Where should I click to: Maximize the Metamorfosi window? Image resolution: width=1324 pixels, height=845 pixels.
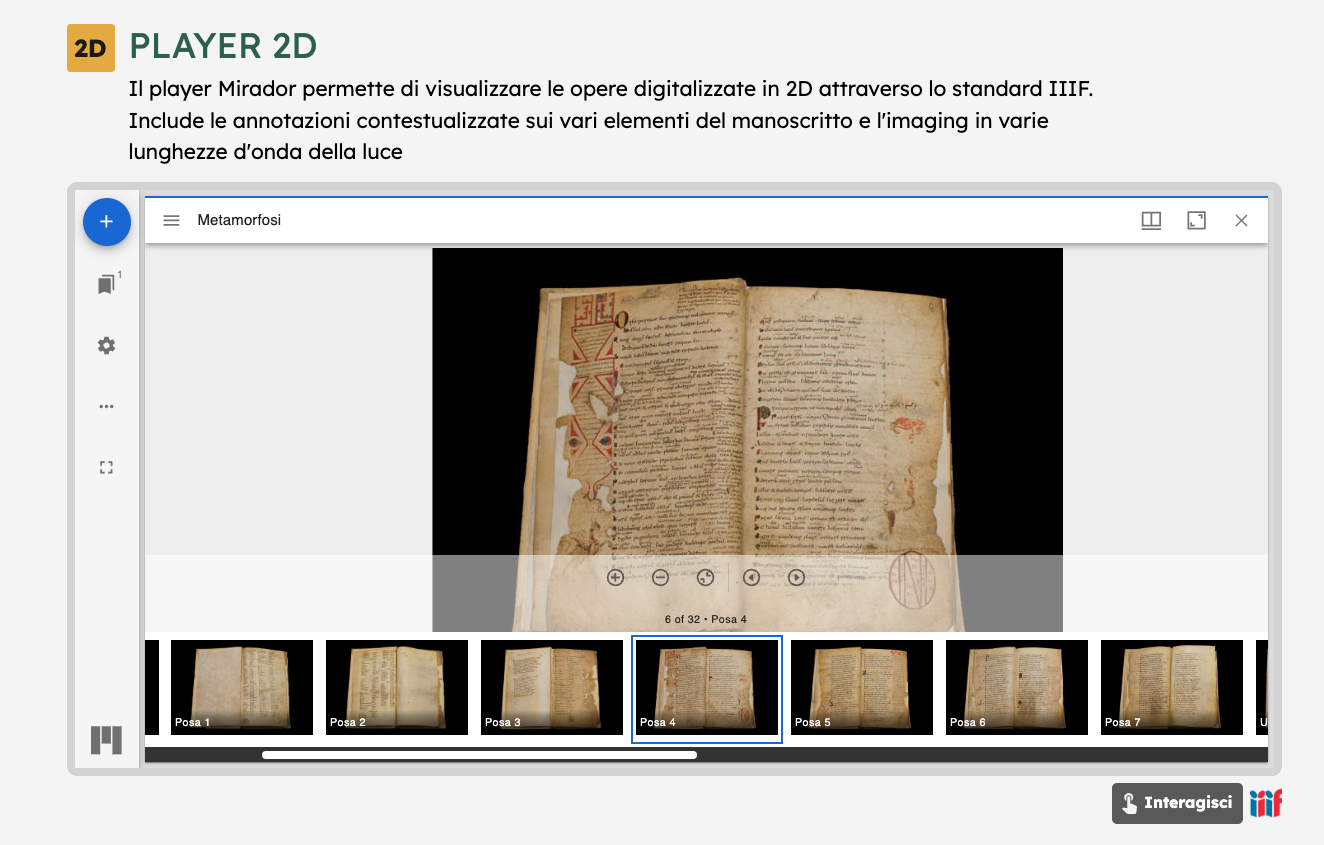1196,220
